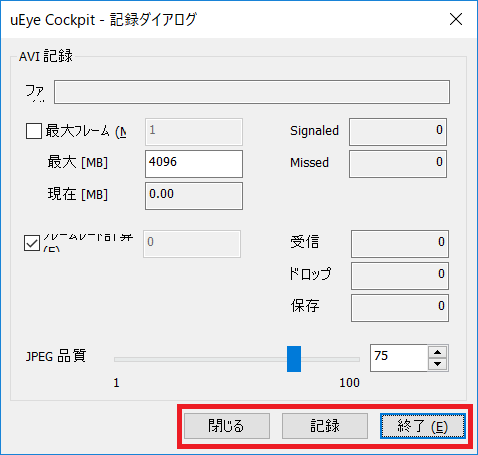
Task: Click the disabled max frames field
Action: click(194, 132)
